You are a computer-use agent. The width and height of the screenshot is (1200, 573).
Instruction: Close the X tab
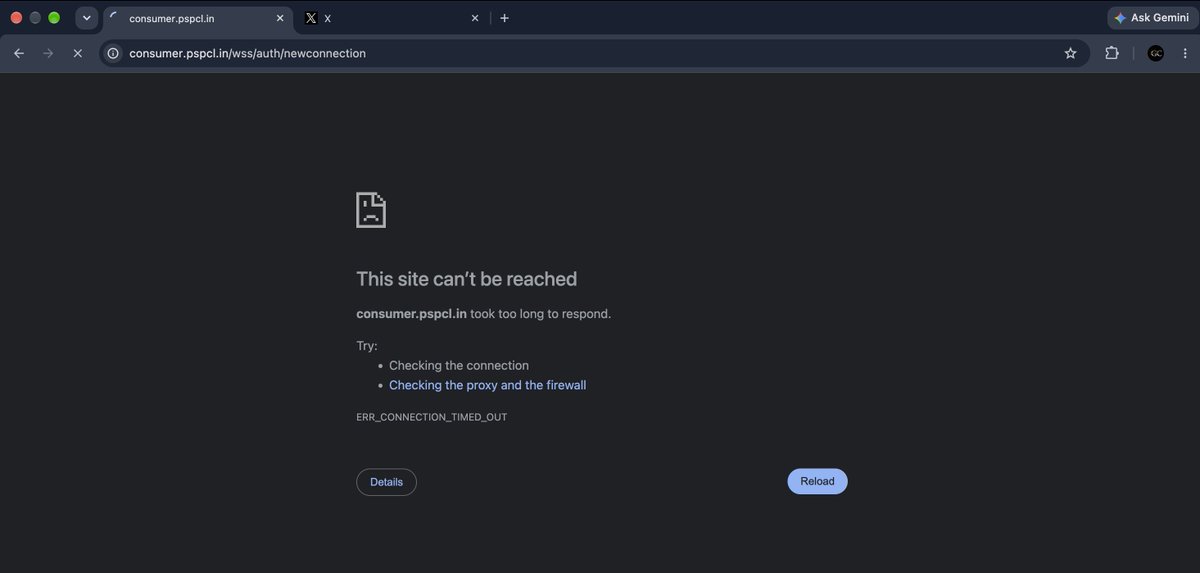coord(474,18)
